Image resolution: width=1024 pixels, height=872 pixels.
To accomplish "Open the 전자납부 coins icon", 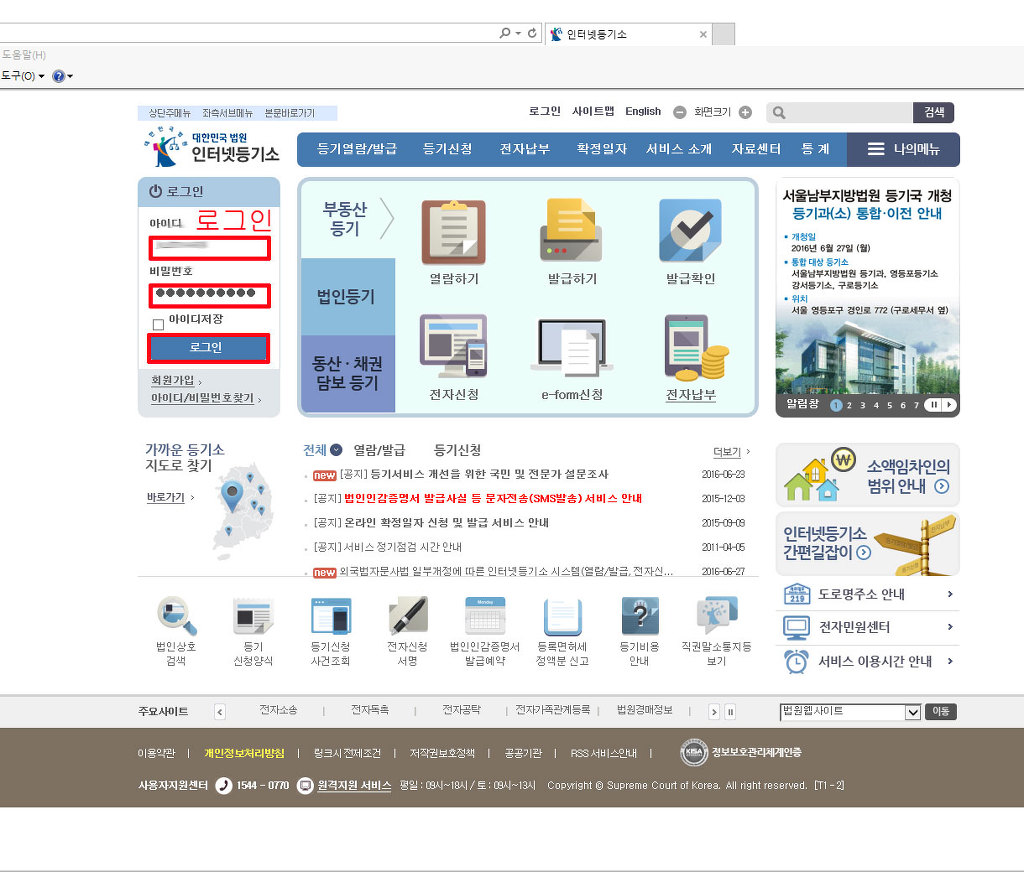I will pyautogui.click(x=696, y=347).
